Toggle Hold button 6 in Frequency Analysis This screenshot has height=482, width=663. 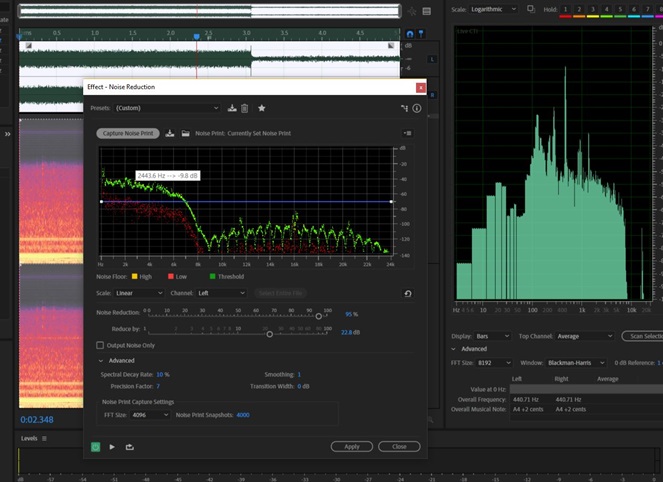pyautogui.click(x=634, y=9)
